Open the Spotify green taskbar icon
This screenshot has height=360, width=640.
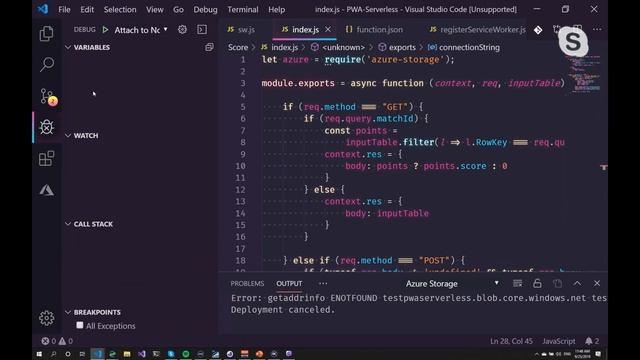[186, 353]
